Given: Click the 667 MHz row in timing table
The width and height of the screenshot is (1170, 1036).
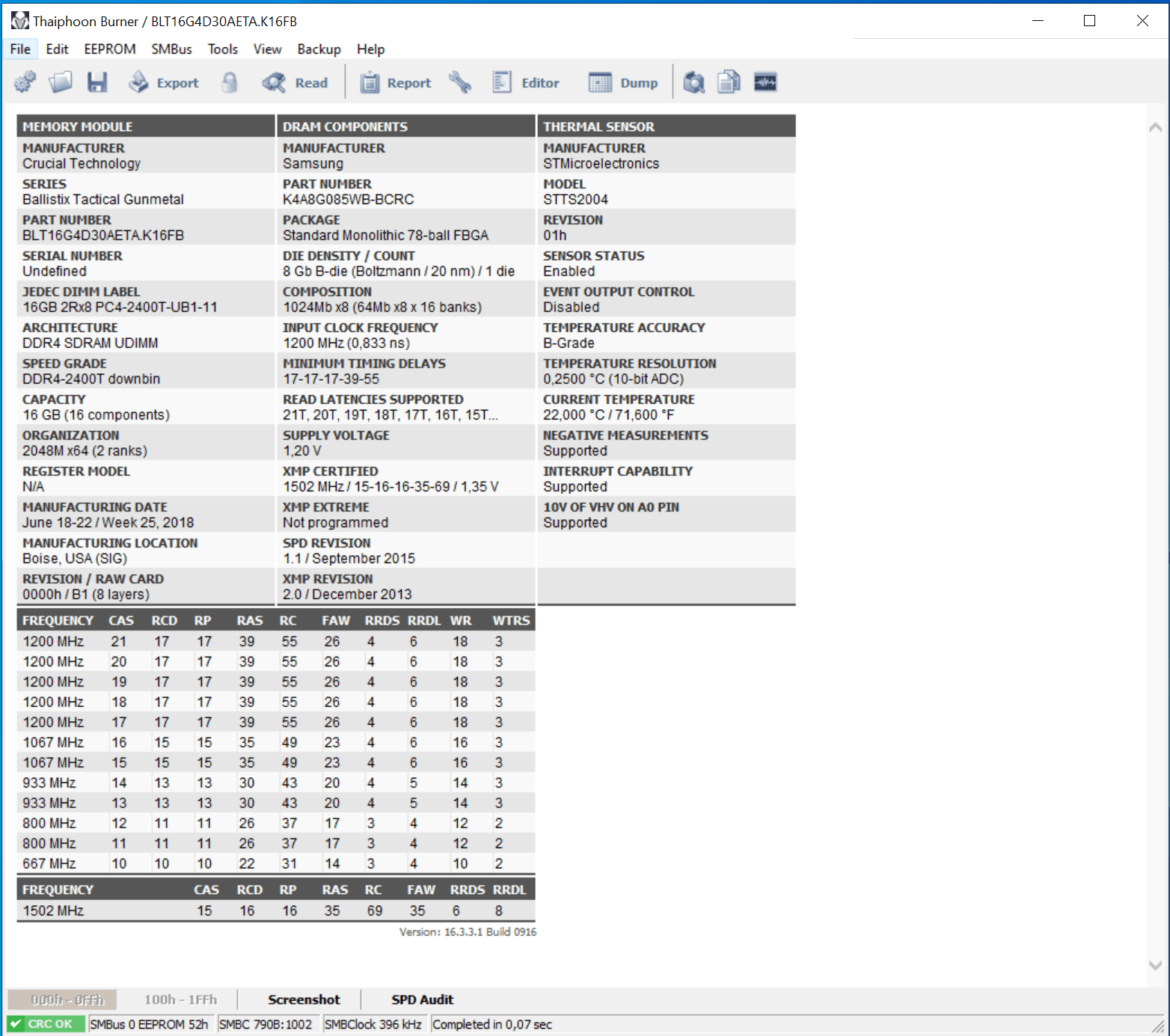Looking at the screenshot, I should pos(276,863).
